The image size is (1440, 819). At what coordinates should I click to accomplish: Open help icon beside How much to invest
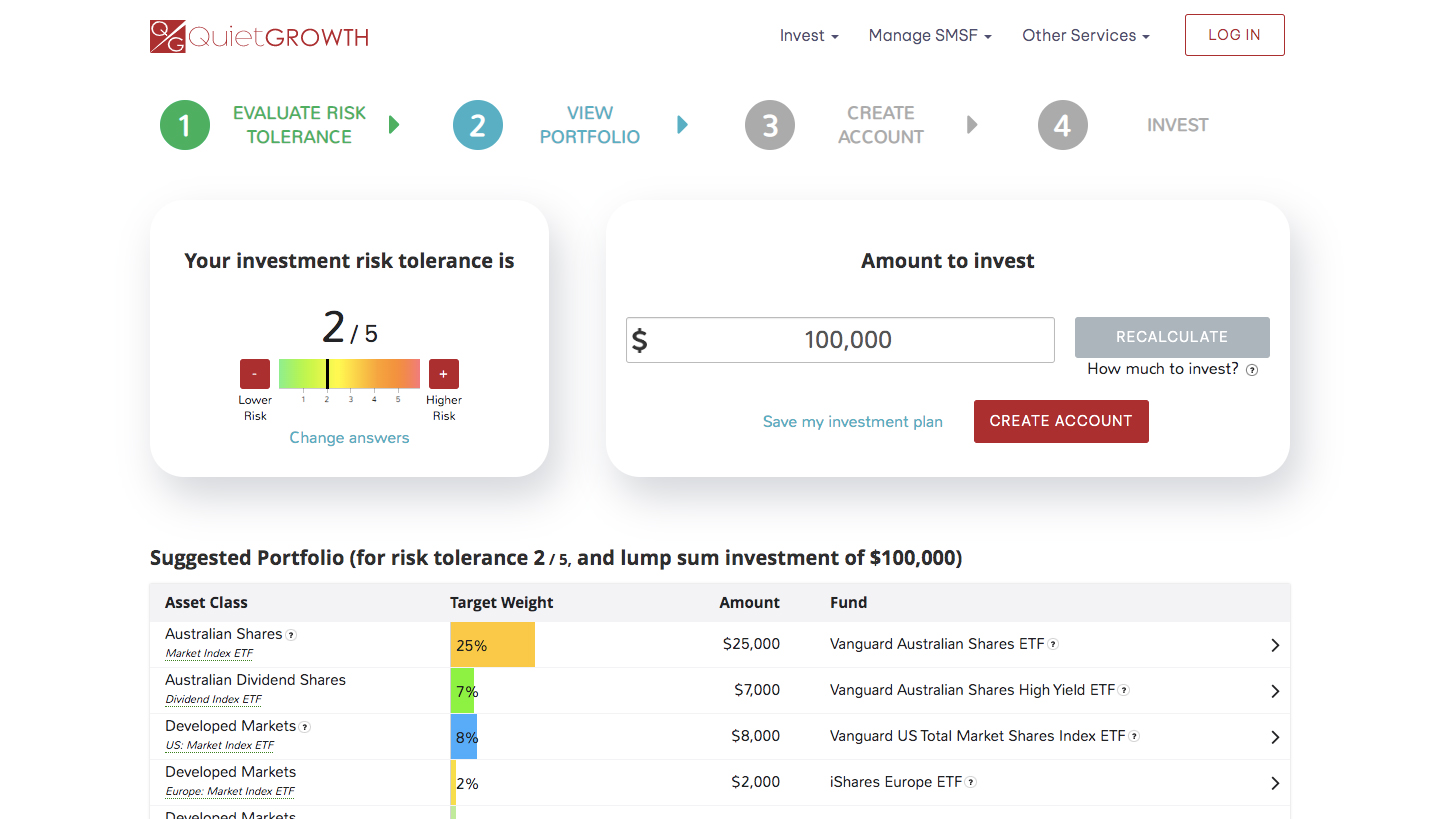click(x=1252, y=370)
